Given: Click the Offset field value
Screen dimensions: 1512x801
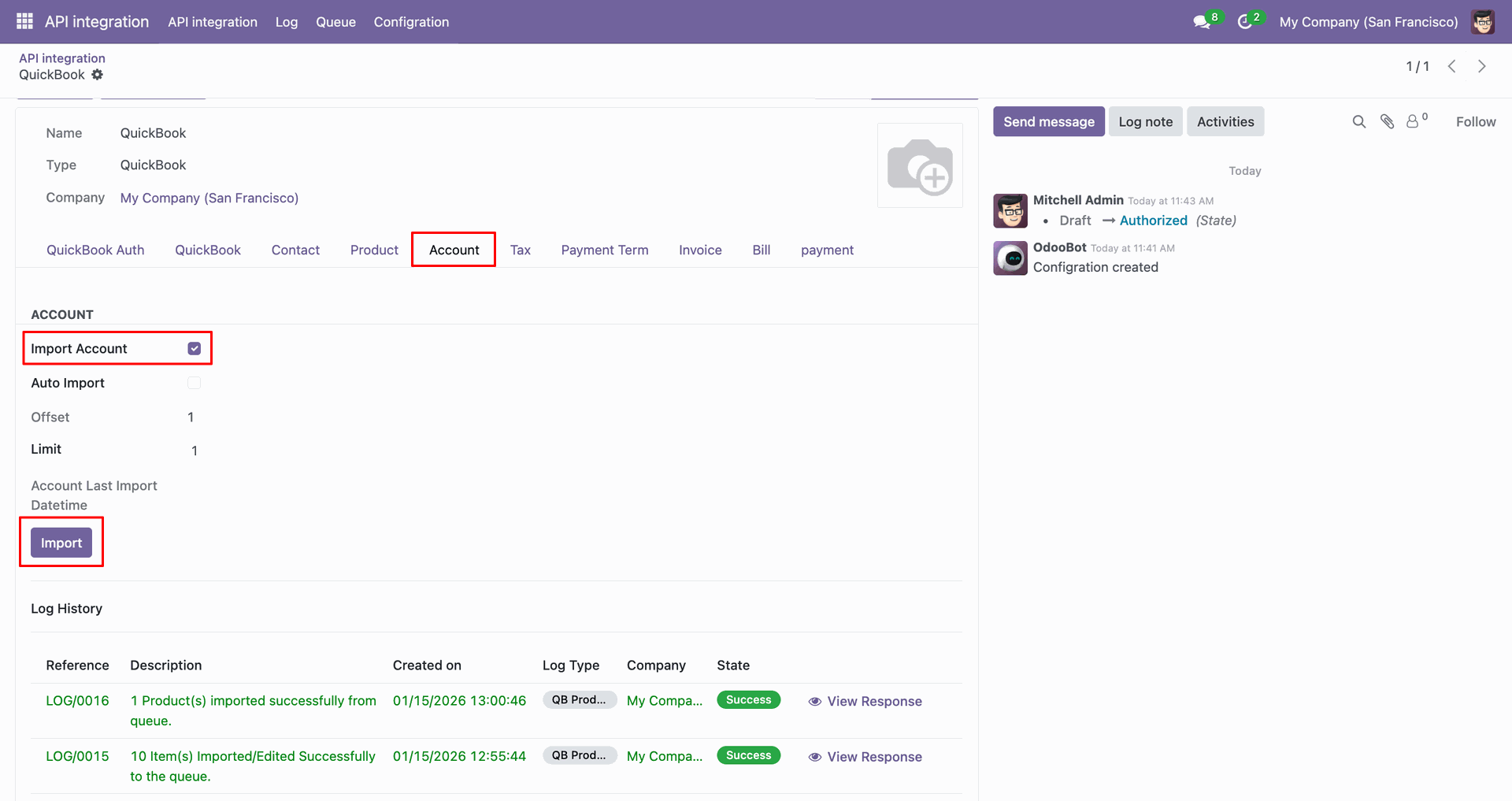Looking at the screenshot, I should tap(191, 417).
